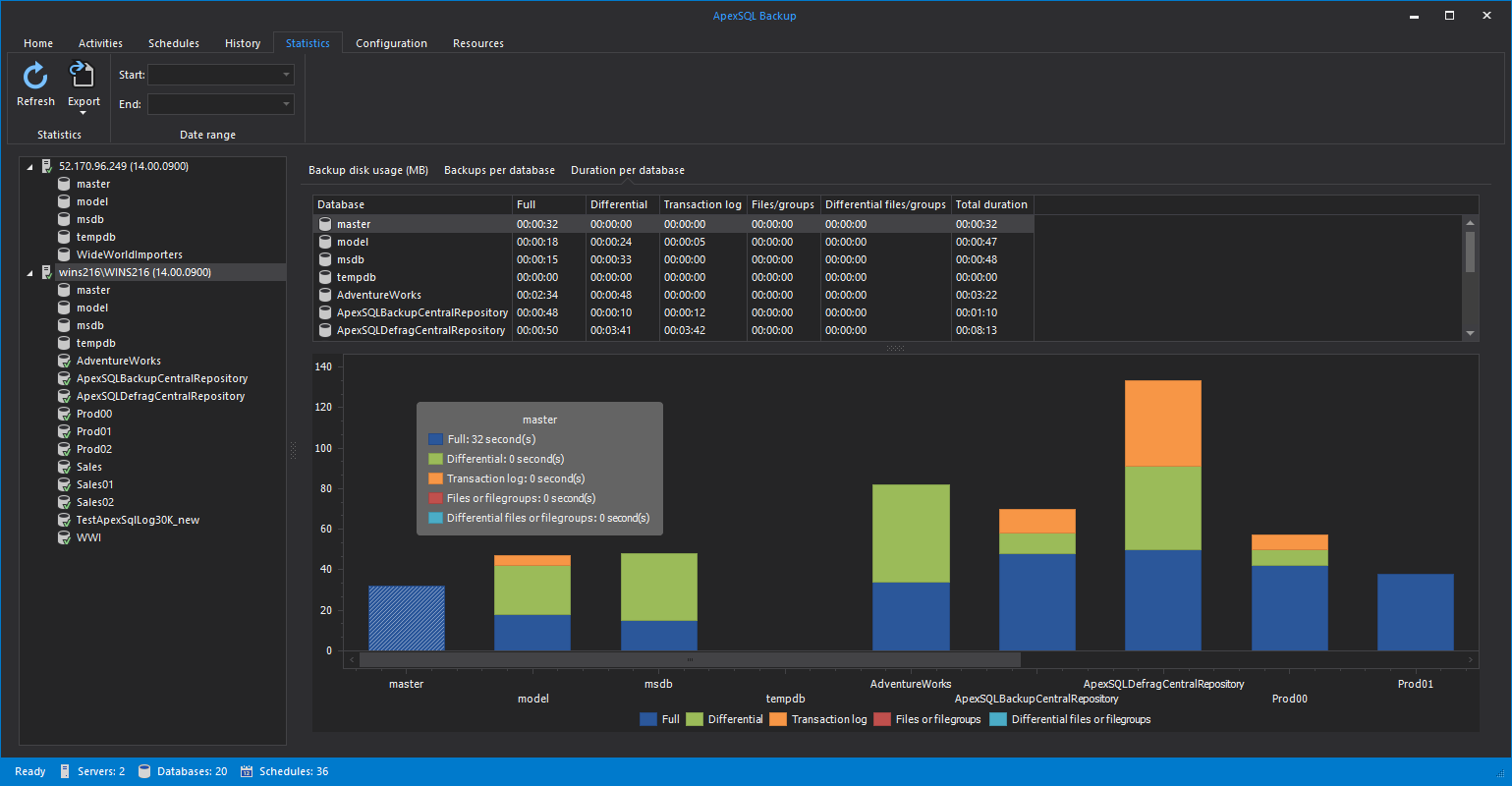Open the Backup disk usage (MB) tab

point(367,170)
